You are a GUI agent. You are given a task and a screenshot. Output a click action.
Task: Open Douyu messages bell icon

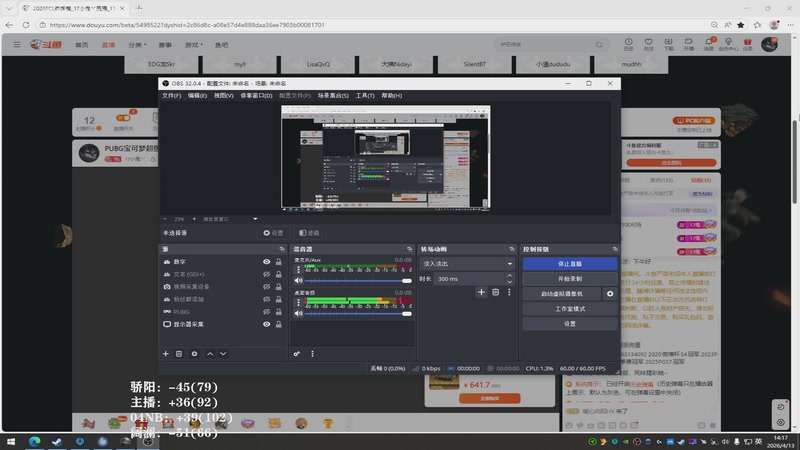click(709, 44)
